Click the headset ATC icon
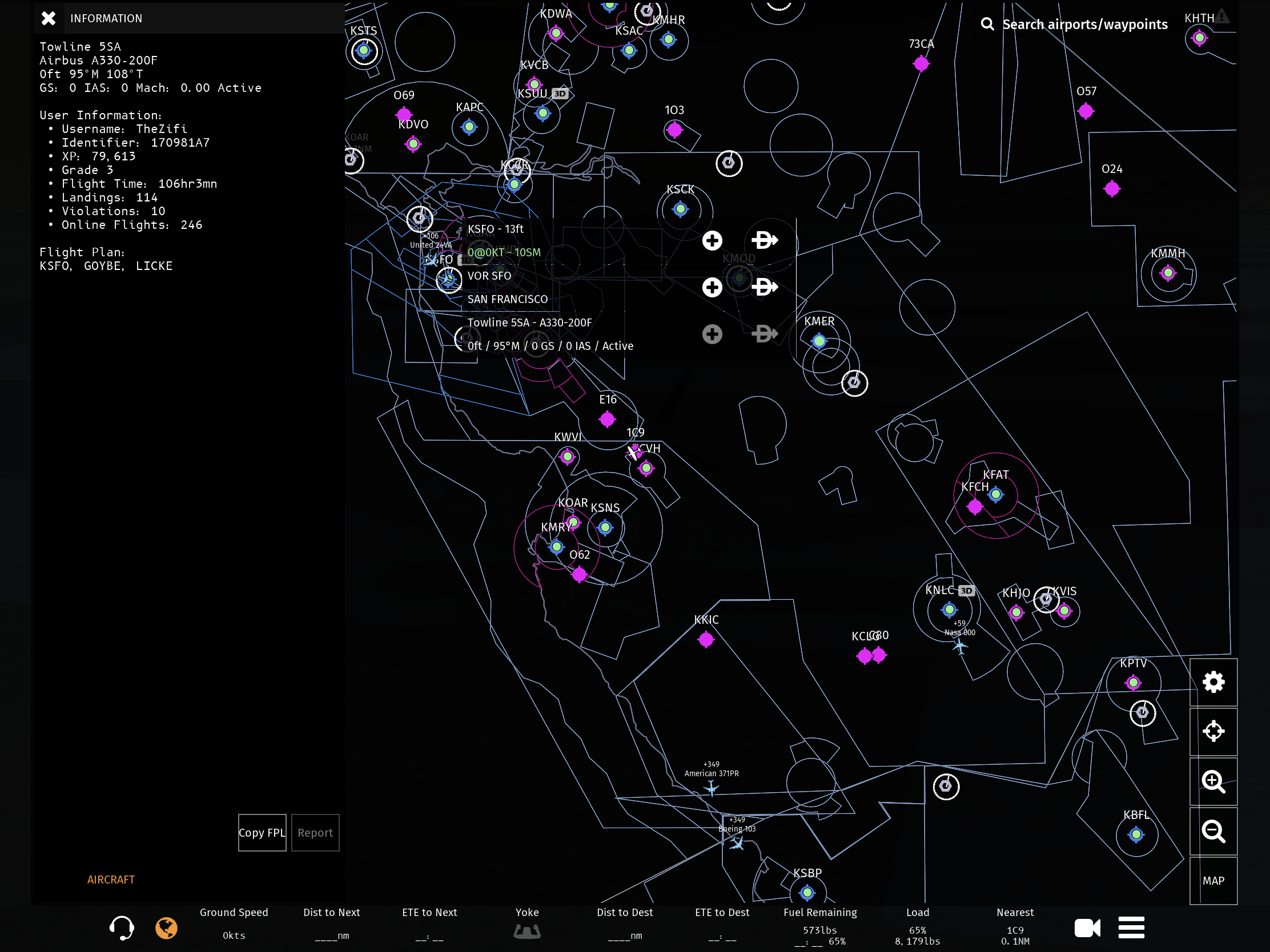Viewport: 1270px width, 952px height. tap(122, 928)
